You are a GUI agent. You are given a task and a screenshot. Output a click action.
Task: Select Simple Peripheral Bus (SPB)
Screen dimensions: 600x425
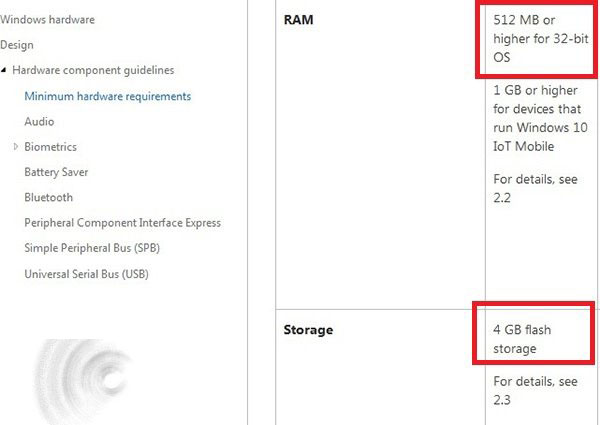92,248
